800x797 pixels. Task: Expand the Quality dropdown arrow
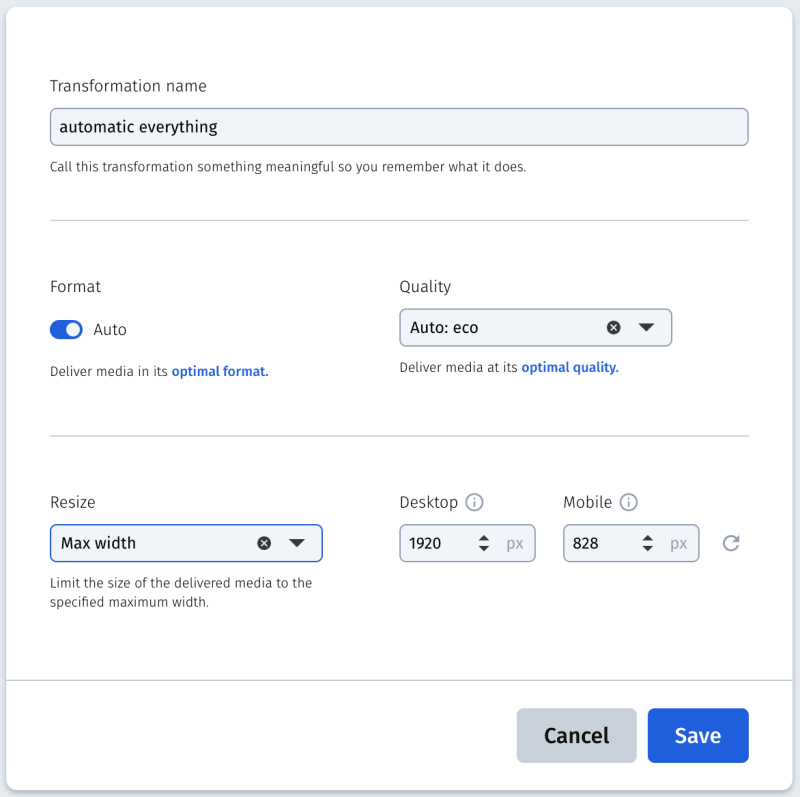[646, 328]
